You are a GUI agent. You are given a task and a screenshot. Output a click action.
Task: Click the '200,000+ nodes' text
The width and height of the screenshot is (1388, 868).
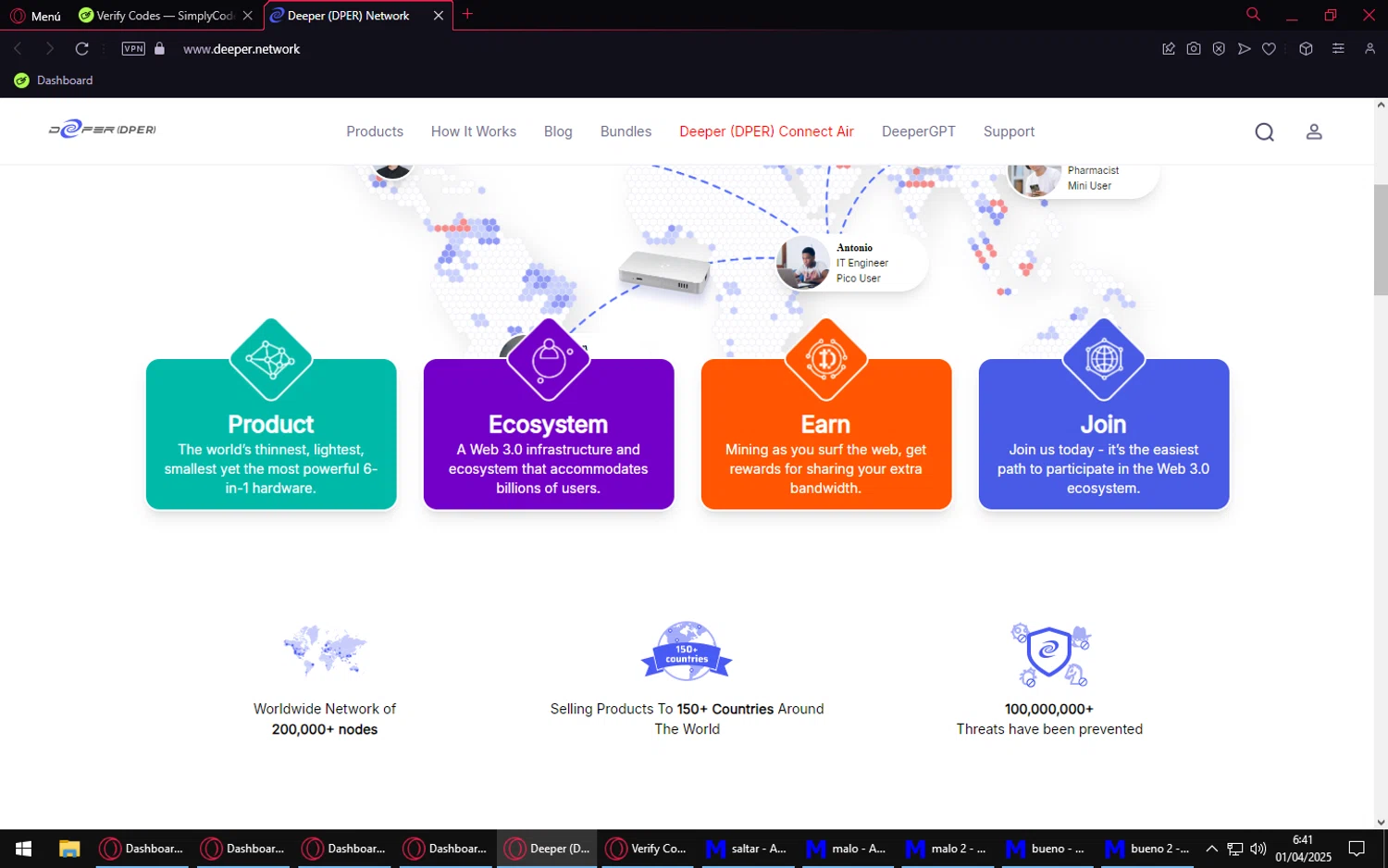click(325, 729)
